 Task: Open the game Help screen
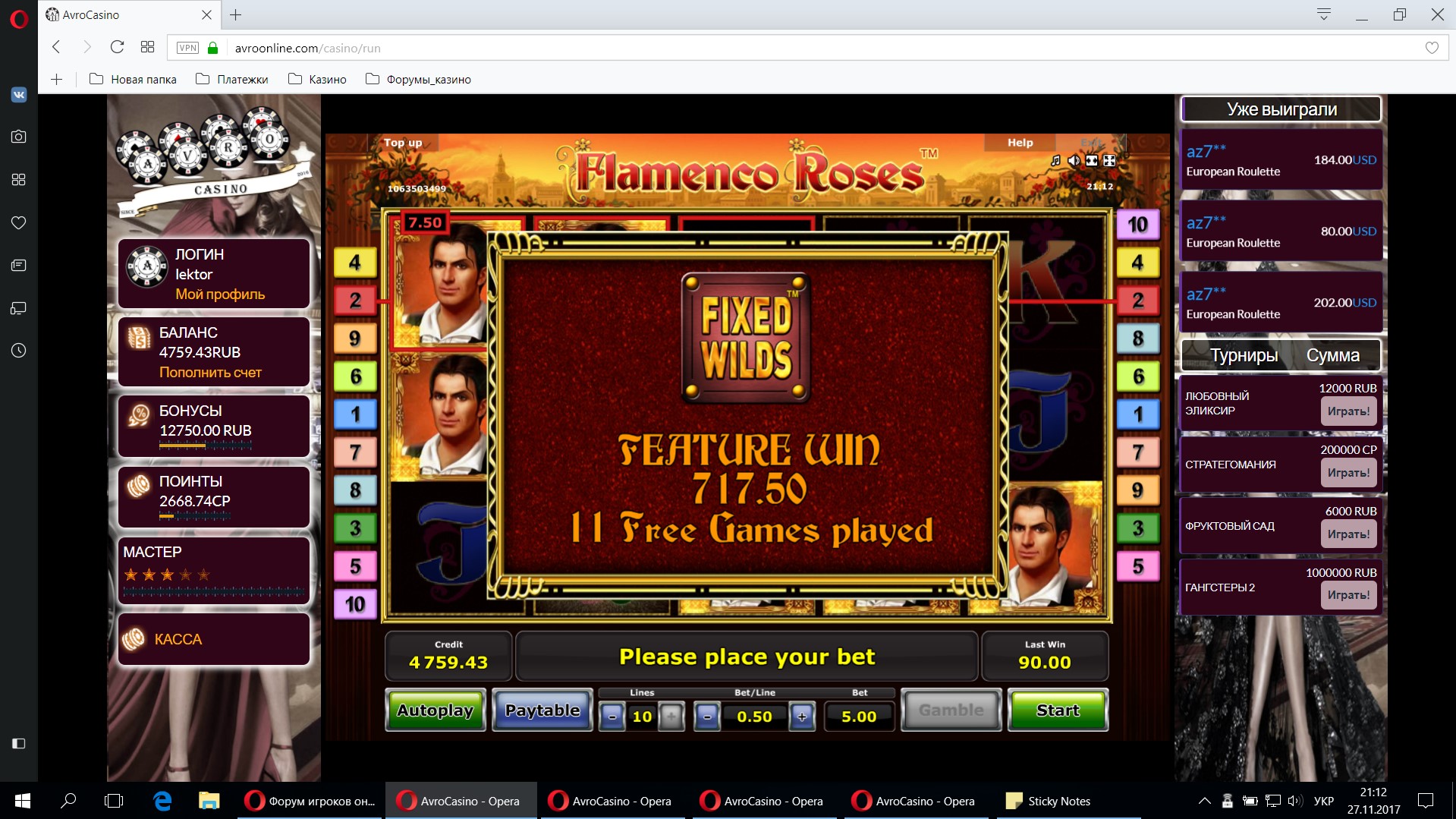tap(1020, 143)
